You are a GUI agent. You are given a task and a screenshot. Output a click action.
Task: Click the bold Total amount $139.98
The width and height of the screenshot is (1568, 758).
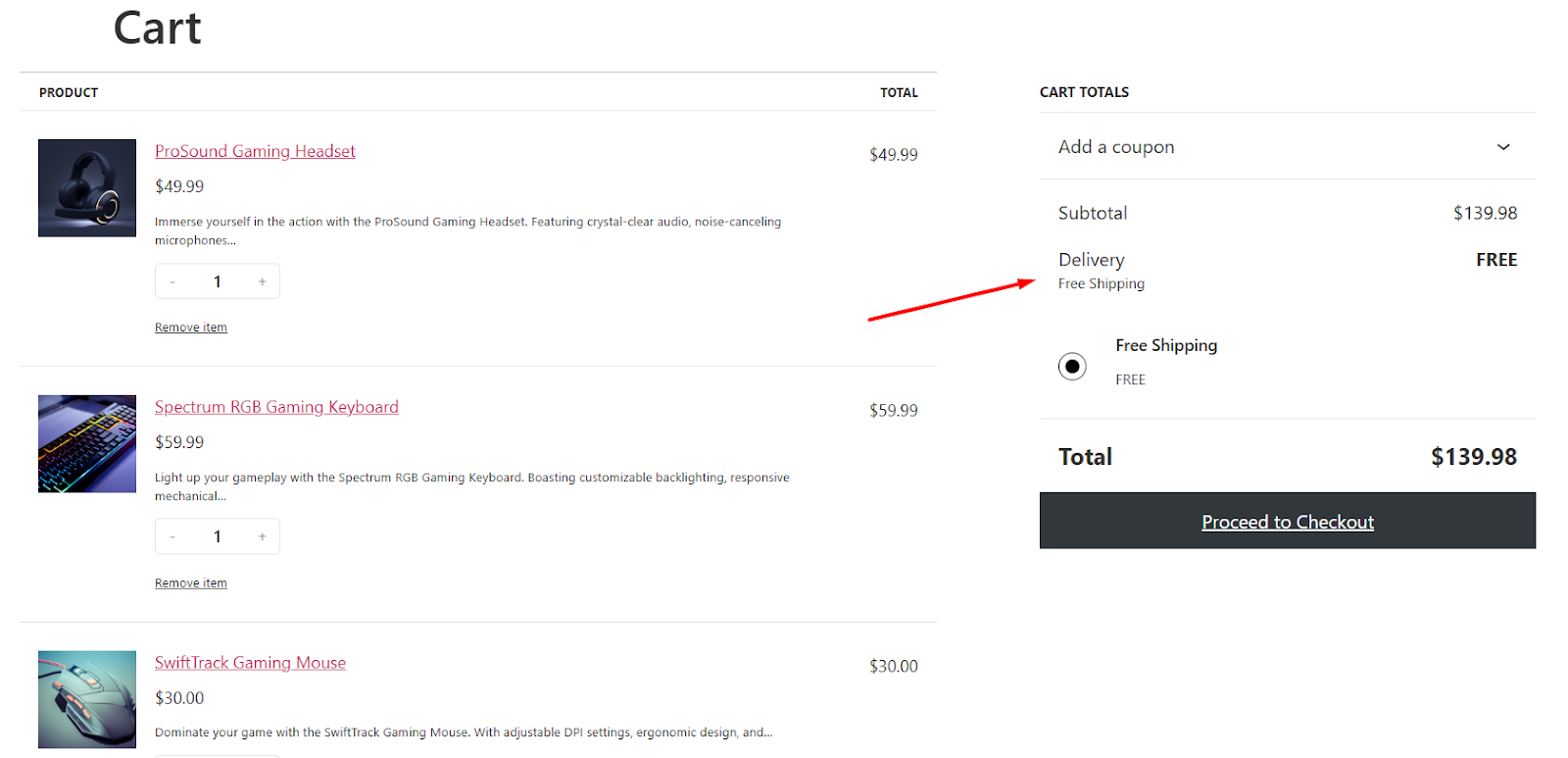1474,457
